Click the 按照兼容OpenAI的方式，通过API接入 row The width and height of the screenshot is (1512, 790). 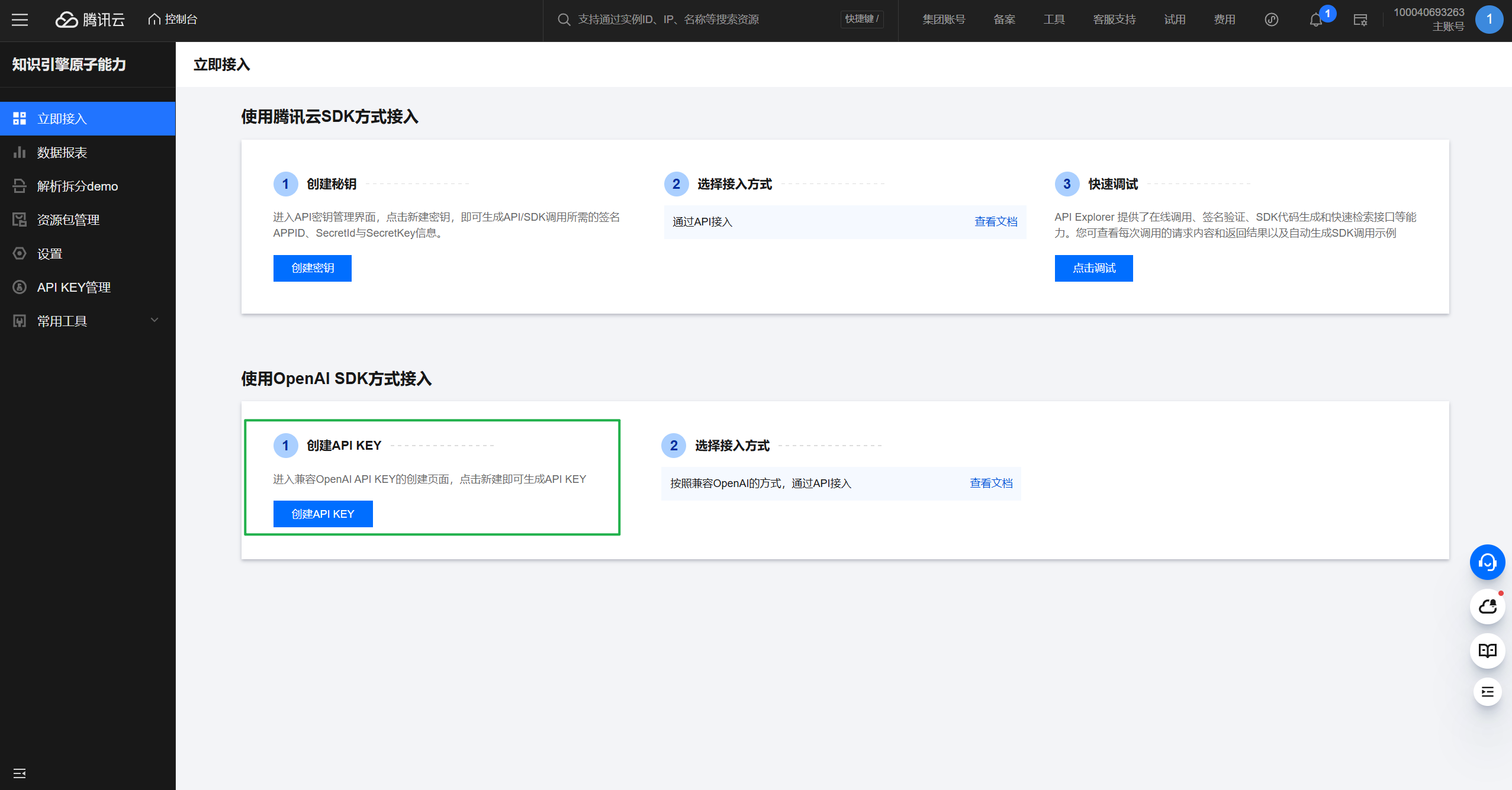841,483
